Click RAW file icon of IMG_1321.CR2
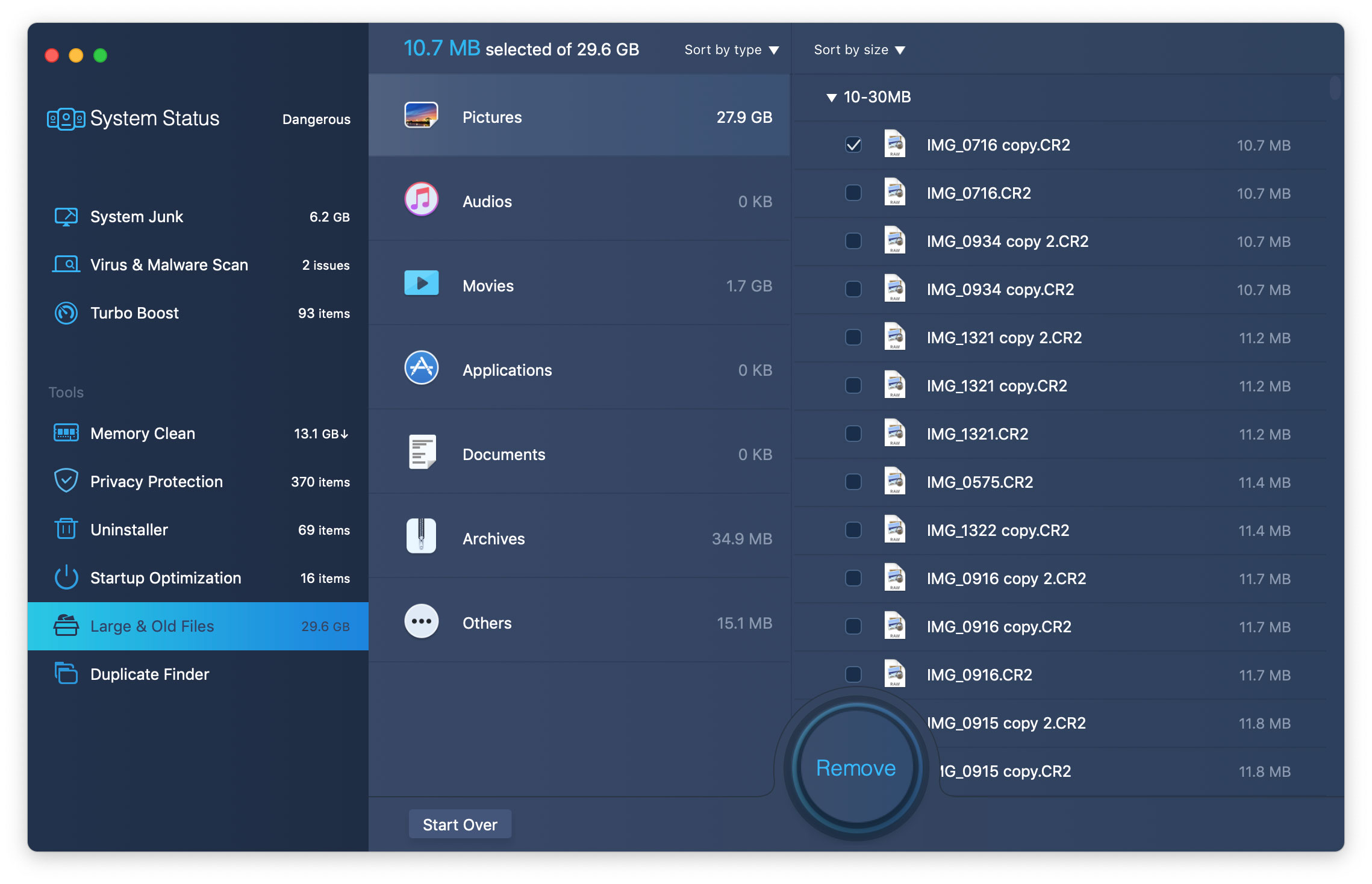The height and width of the screenshot is (884, 1372). [x=895, y=434]
